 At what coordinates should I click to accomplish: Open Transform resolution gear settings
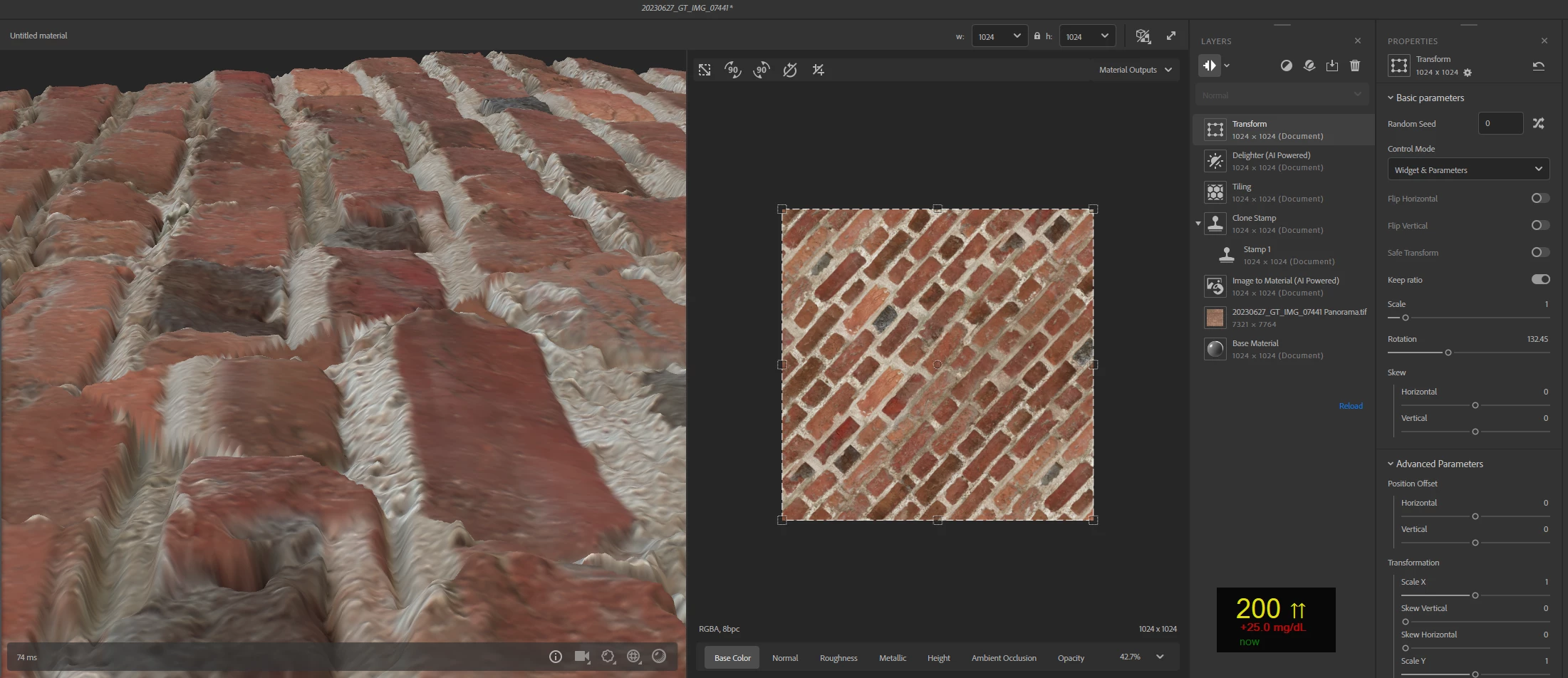(x=1468, y=73)
